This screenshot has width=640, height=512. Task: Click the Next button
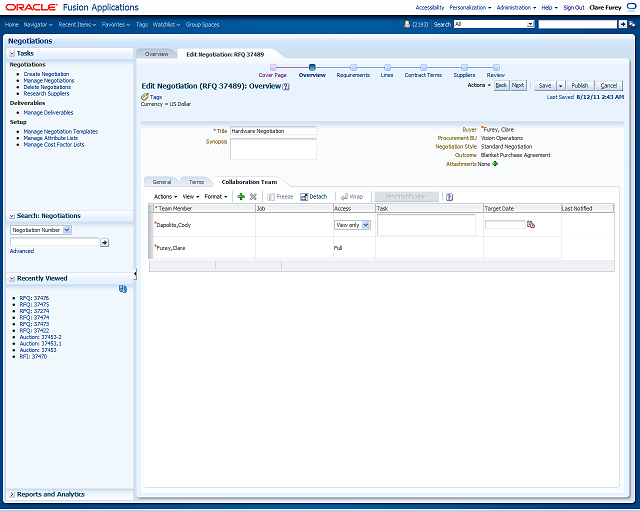pyautogui.click(x=518, y=86)
